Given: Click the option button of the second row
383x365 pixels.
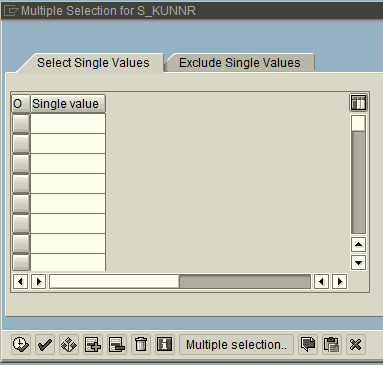Looking at the screenshot, I should coord(21,144).
